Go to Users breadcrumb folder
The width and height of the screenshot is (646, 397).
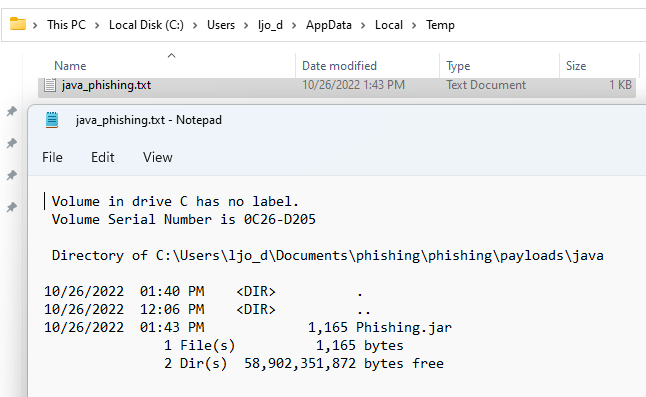click(221, 25)
